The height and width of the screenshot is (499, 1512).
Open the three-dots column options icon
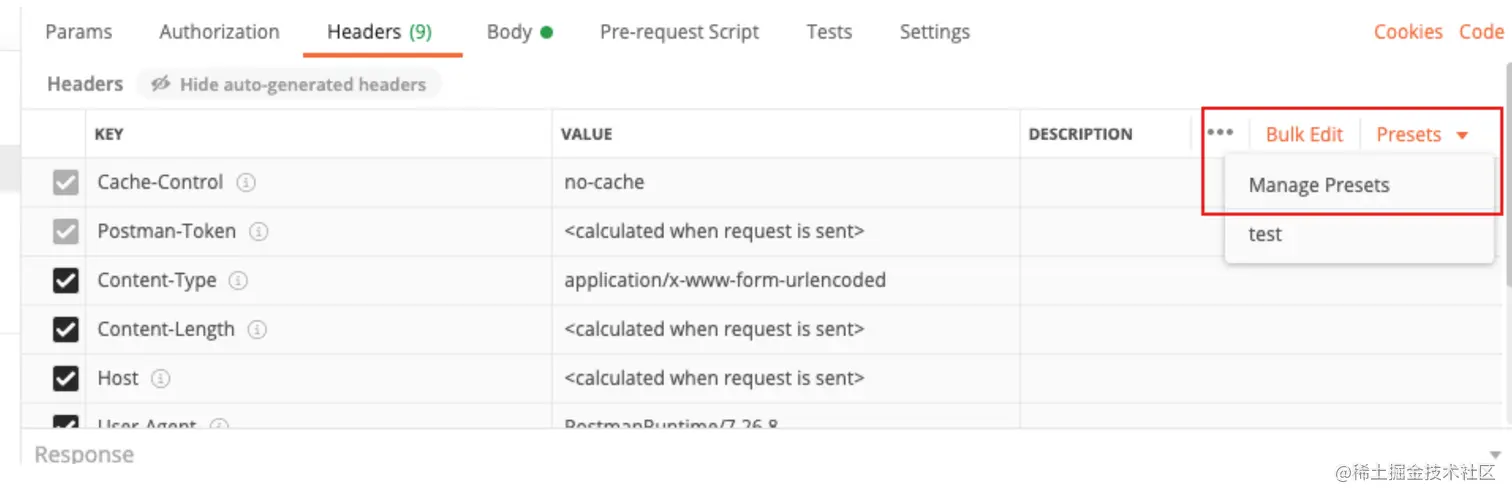1220,133
